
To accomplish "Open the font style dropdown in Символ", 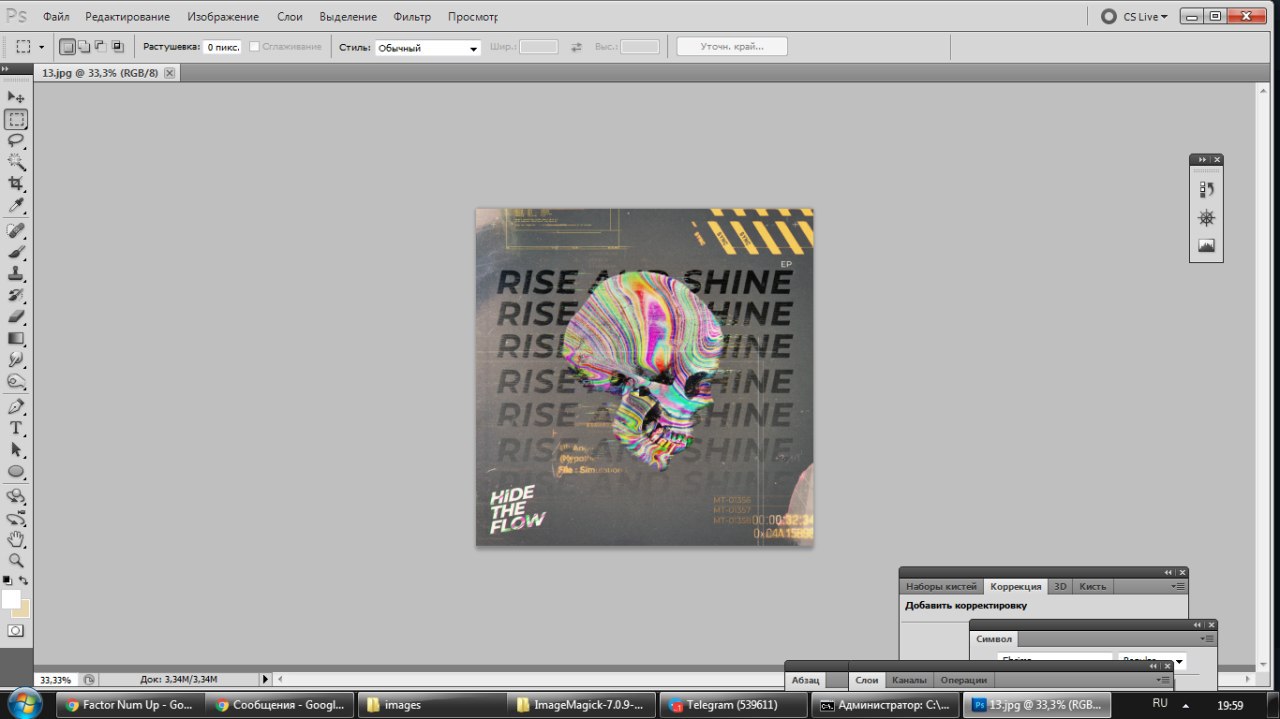I will click(x=1180, y=661).
